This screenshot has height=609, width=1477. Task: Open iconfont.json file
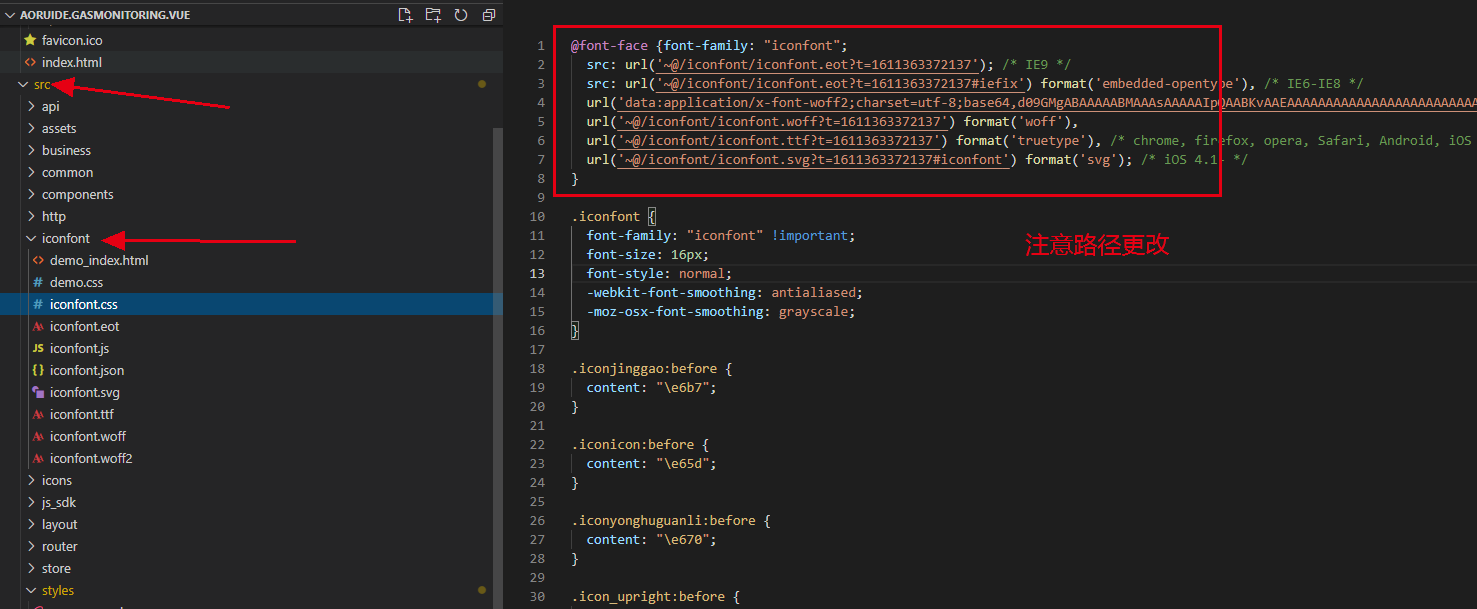coord(87,370)
